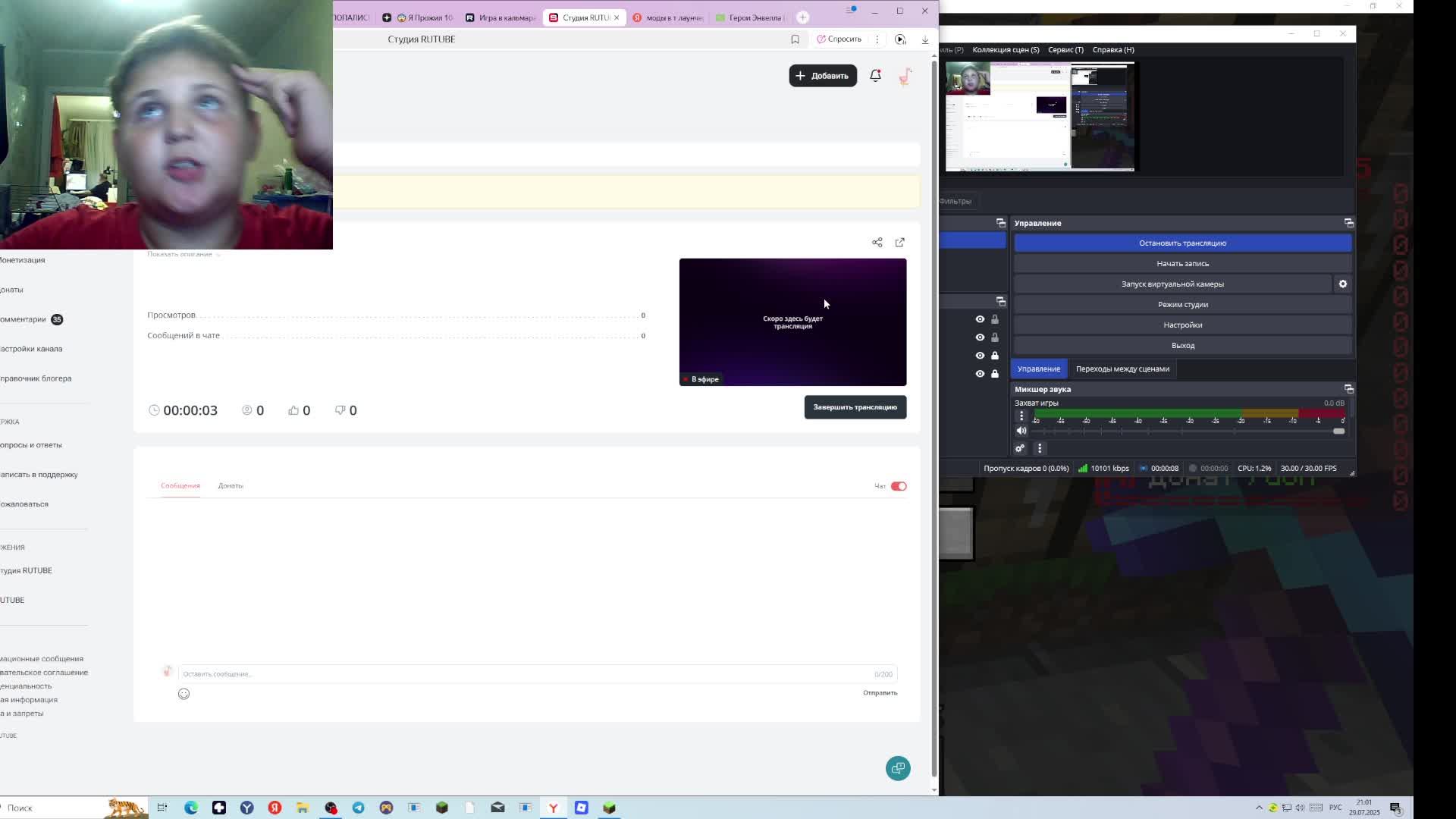Screen dimensions: 1456x819
Task: Click the chat message input field
Action: 523,673
